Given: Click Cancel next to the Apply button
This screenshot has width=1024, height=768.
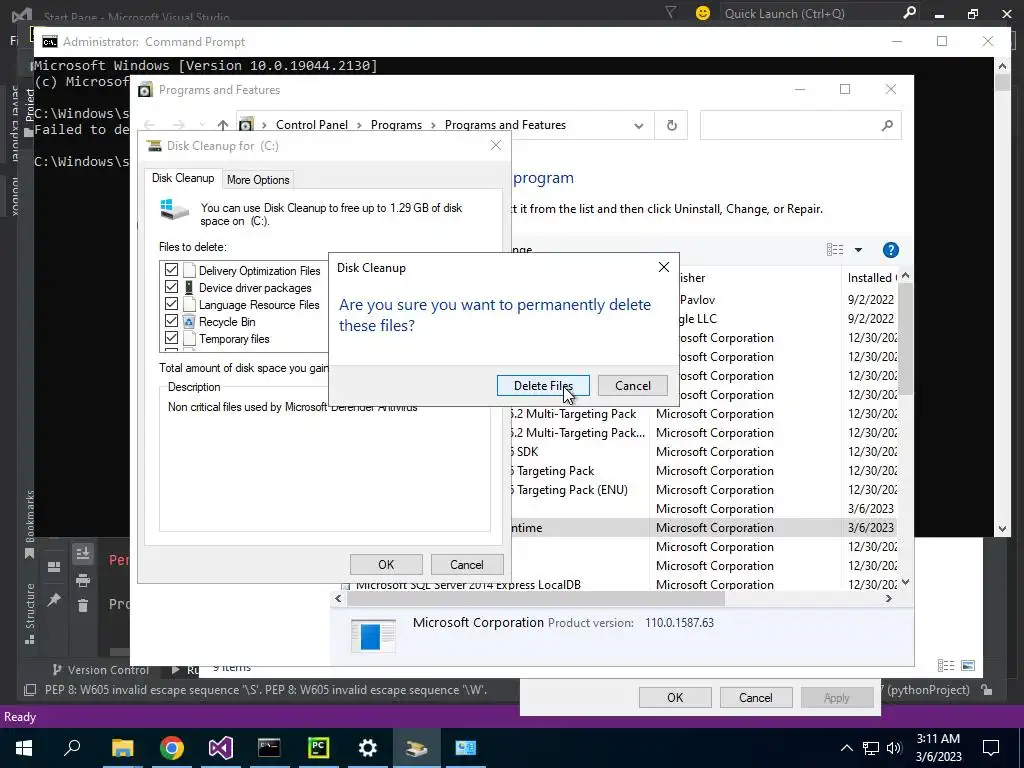Looking at the screenshot, I should pyautogui.click(x=756, y=697).
